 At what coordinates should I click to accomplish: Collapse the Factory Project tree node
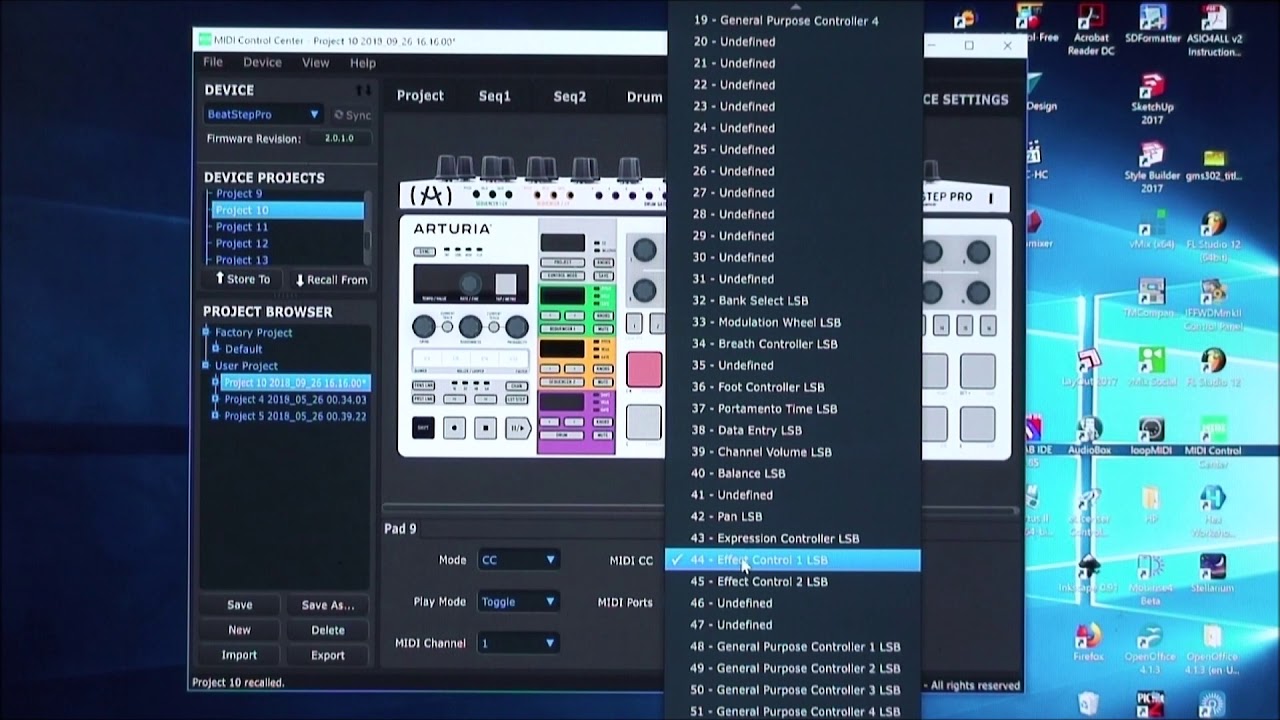[207, 332]
